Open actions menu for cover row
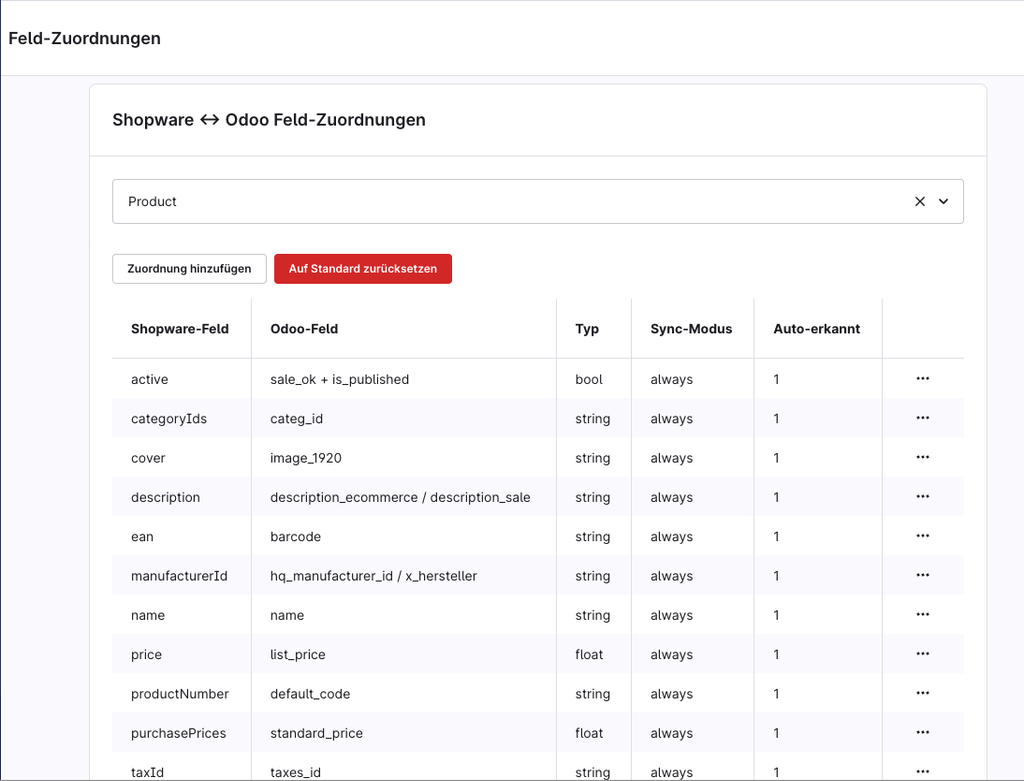 click(922, 457)
